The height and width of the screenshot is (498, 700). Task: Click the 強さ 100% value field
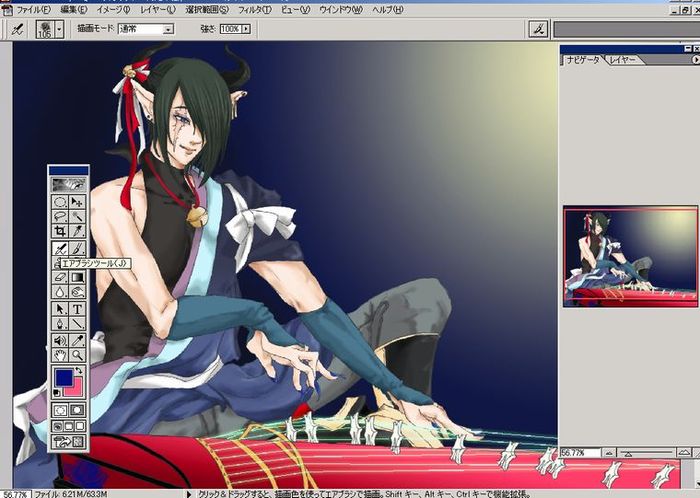pyautogui.click(x=230, y=29)
